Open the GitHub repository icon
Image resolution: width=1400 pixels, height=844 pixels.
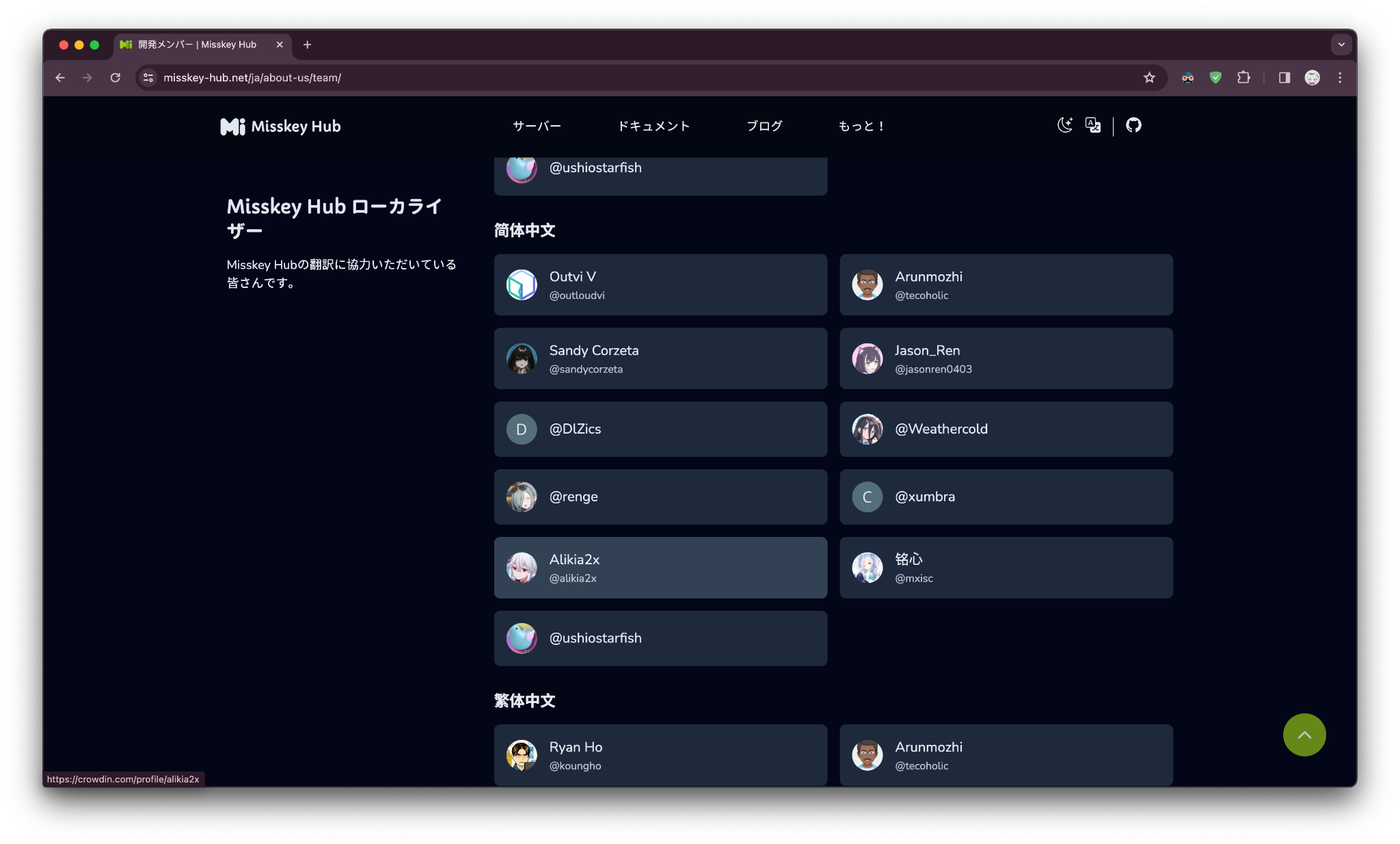1133,125
